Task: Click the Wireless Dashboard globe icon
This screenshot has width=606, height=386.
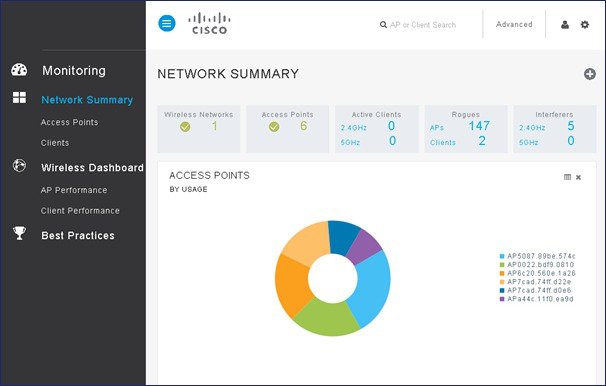Action: click(19, 165)
